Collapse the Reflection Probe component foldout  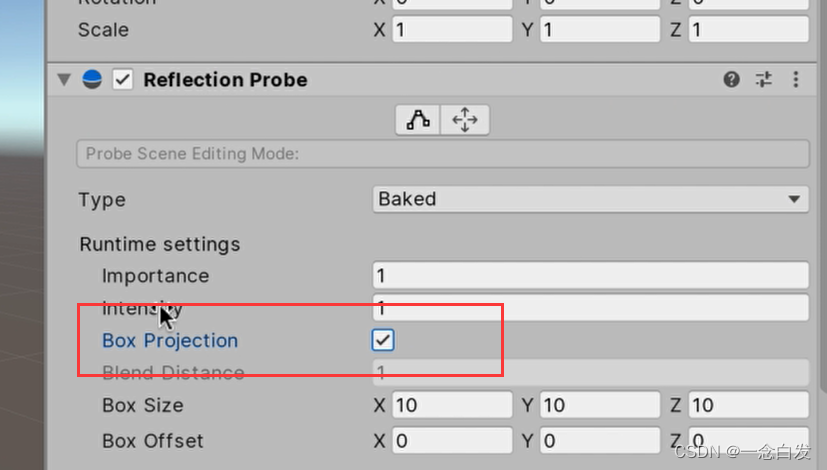pyautogui.click(x=65, y=80)
